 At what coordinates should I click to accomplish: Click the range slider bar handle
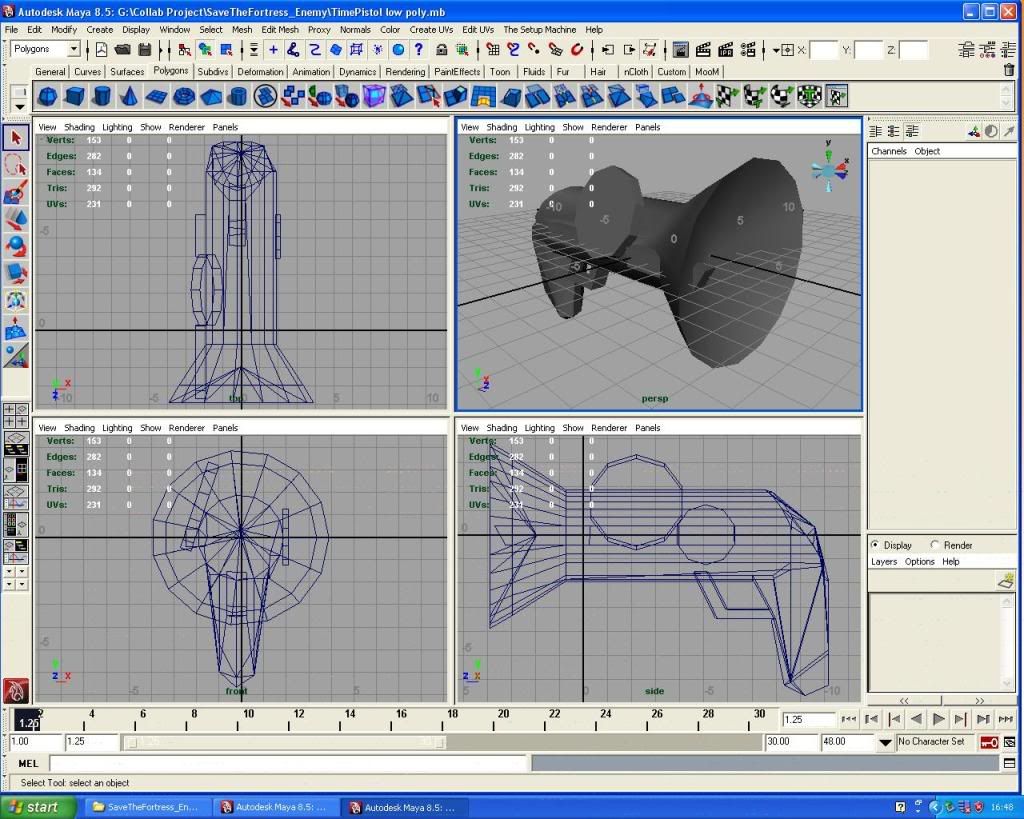pyautogui.click(x=285, y=742)
